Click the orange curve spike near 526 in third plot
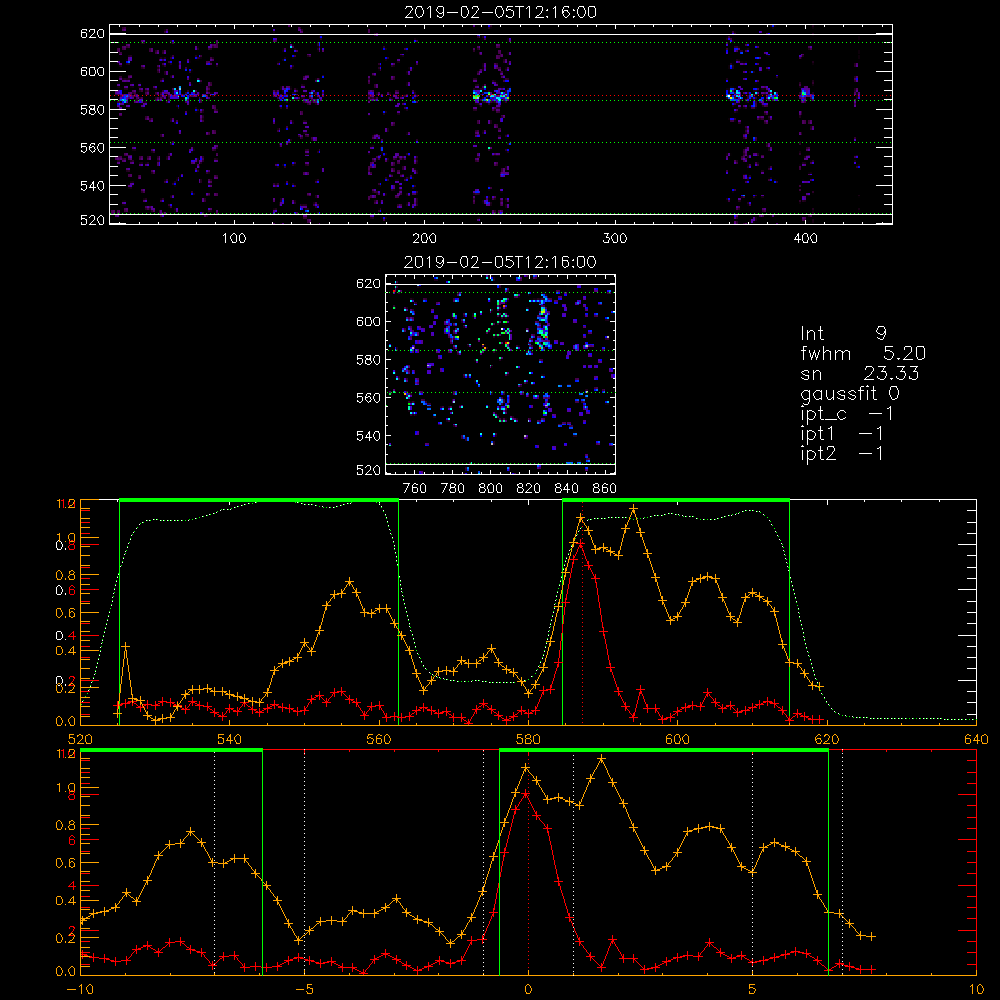Image resolution: width=1000 pixels, height=1000 pixels. (126, 646)
